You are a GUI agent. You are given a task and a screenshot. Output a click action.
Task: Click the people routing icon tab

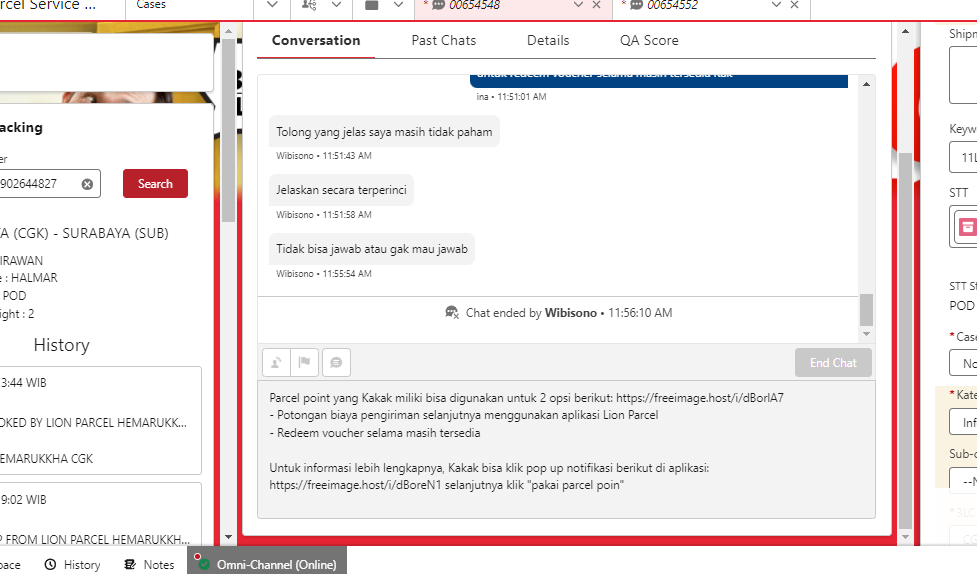click(x=309, y=5)
